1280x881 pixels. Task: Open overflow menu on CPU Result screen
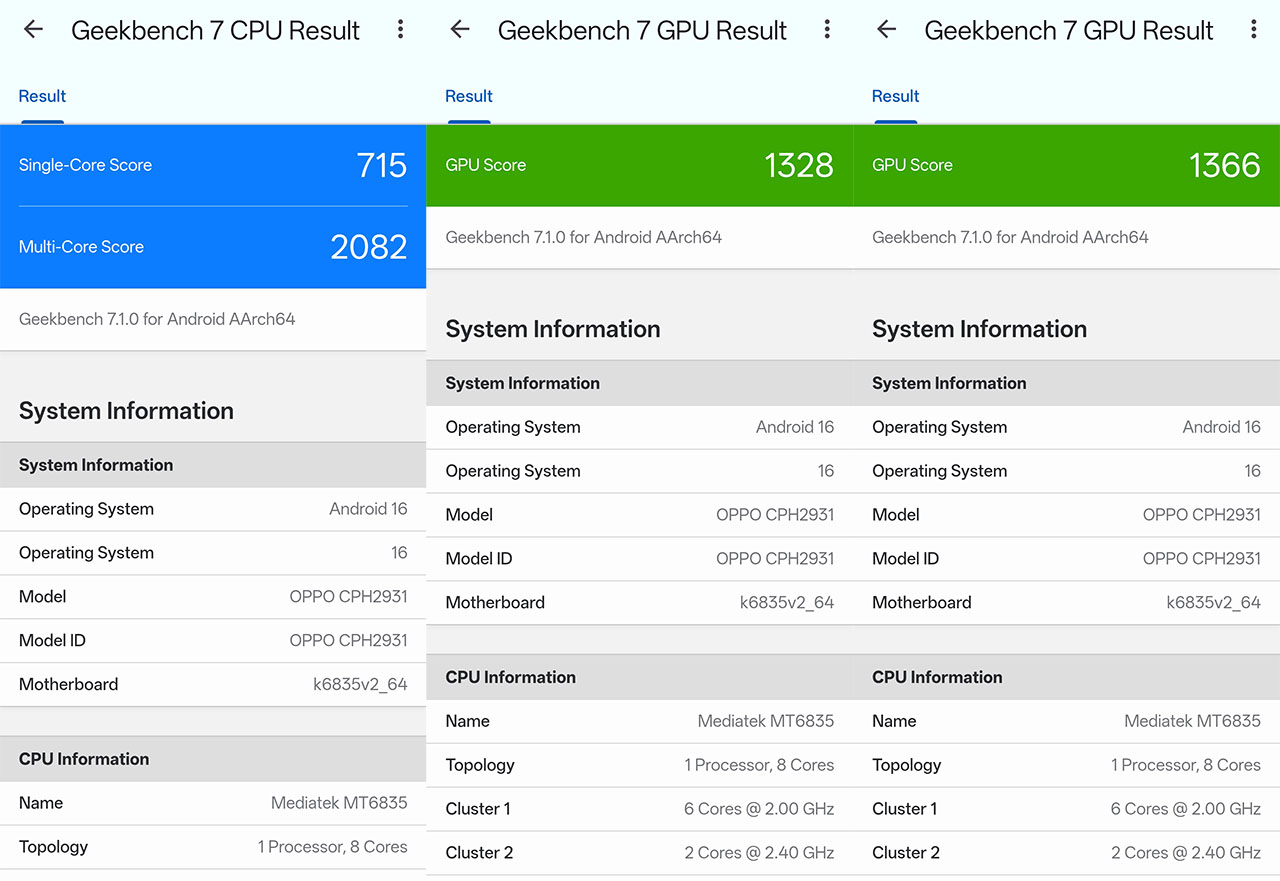point(400,30)
